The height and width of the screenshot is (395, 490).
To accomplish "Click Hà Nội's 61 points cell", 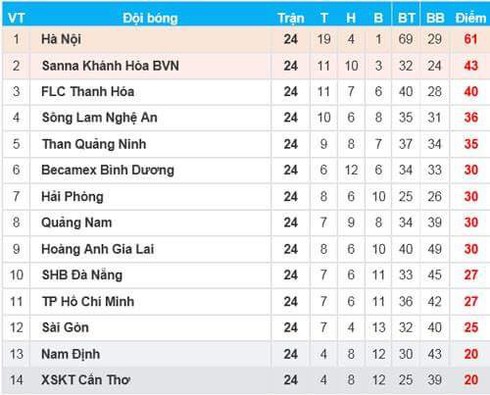I will click(x=471, y=39).
